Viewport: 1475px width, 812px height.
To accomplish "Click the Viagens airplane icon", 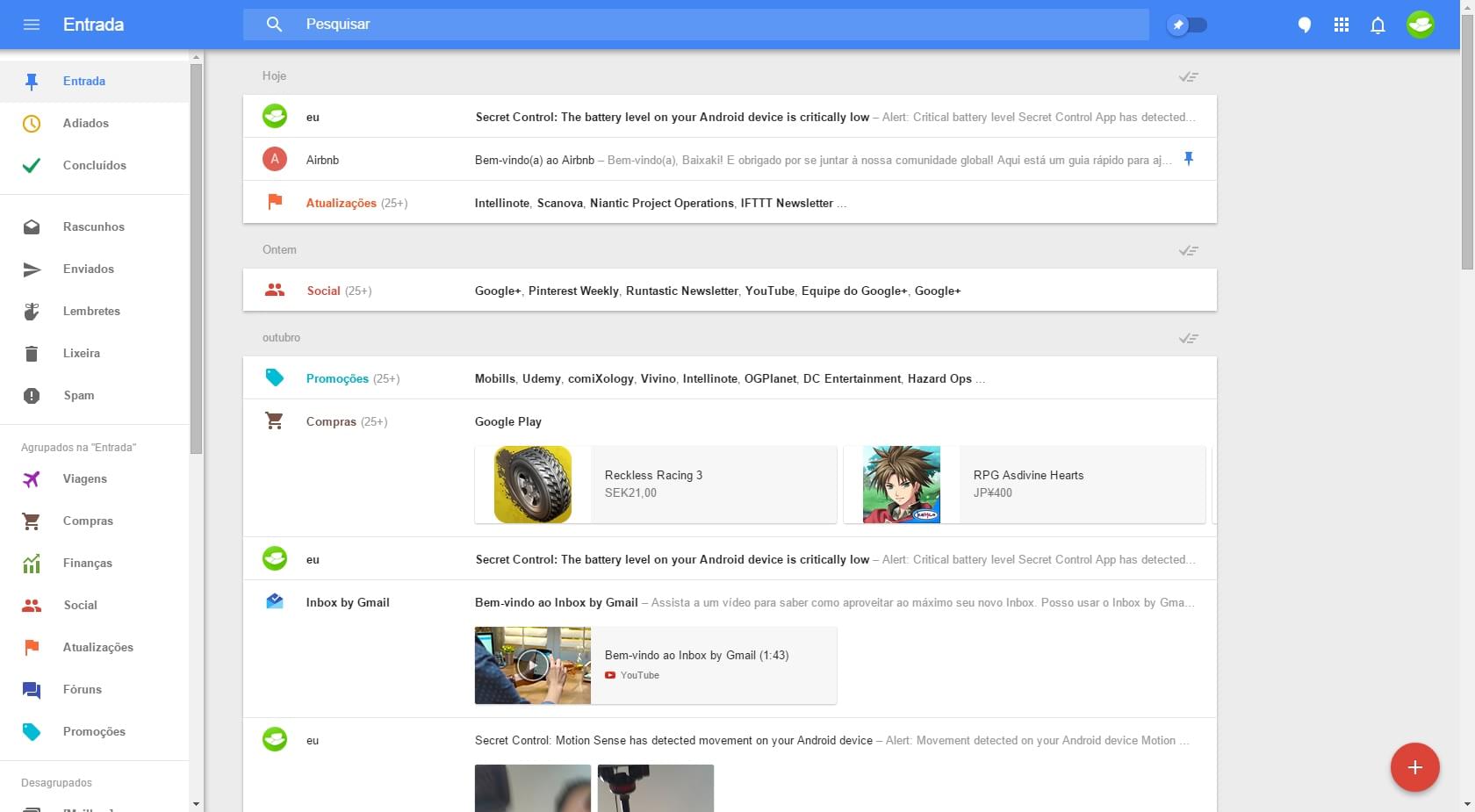I will click(32, 479).
